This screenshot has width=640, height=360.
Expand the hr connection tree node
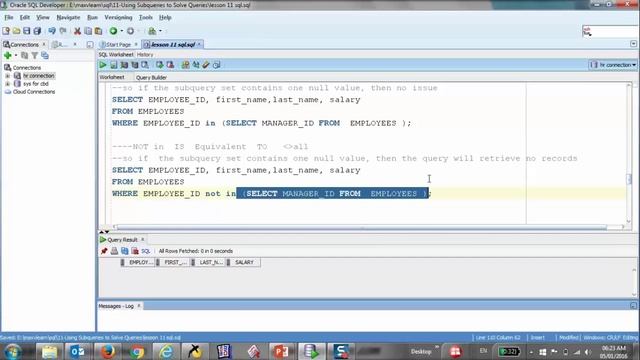7,76
